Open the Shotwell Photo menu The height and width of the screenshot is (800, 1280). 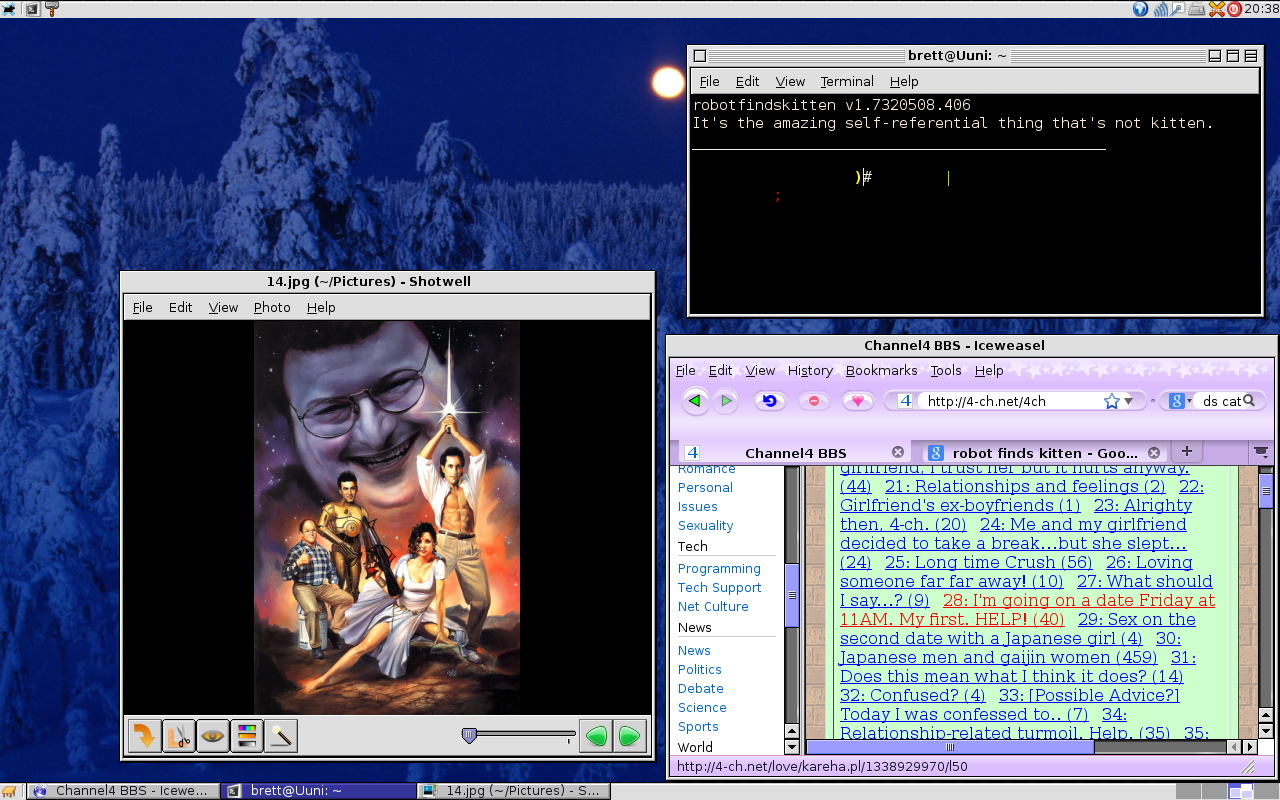click(x=272, y=307)
